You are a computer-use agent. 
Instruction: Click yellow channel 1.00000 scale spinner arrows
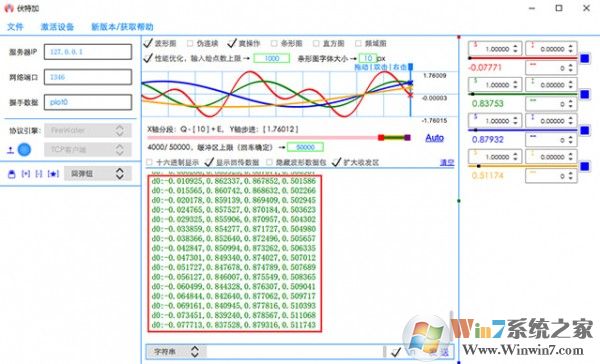515,157
